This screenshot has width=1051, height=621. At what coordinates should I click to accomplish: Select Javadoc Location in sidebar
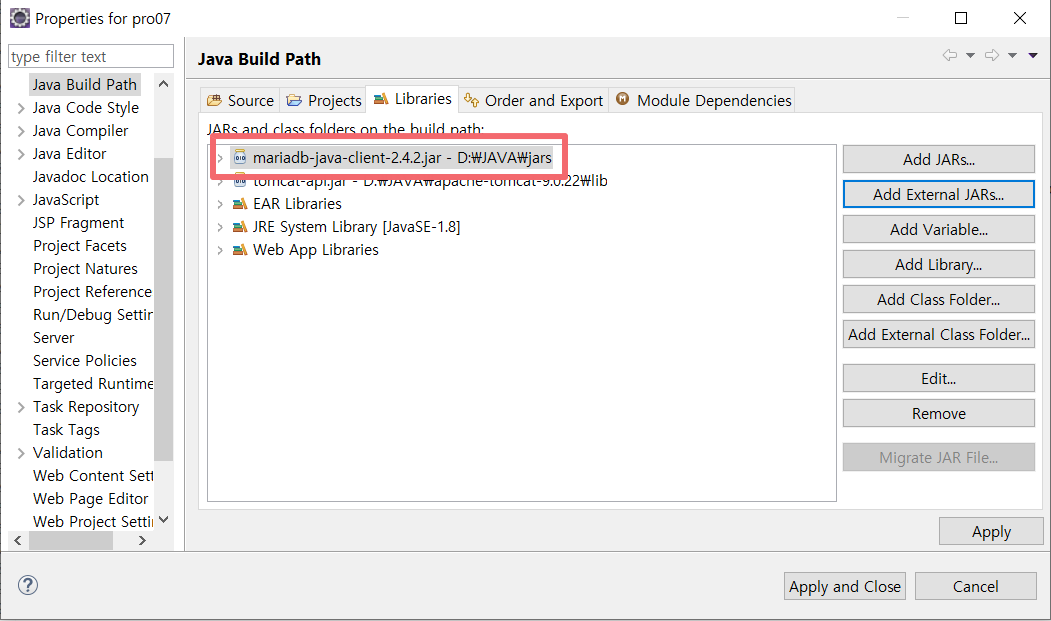point(90,177)
